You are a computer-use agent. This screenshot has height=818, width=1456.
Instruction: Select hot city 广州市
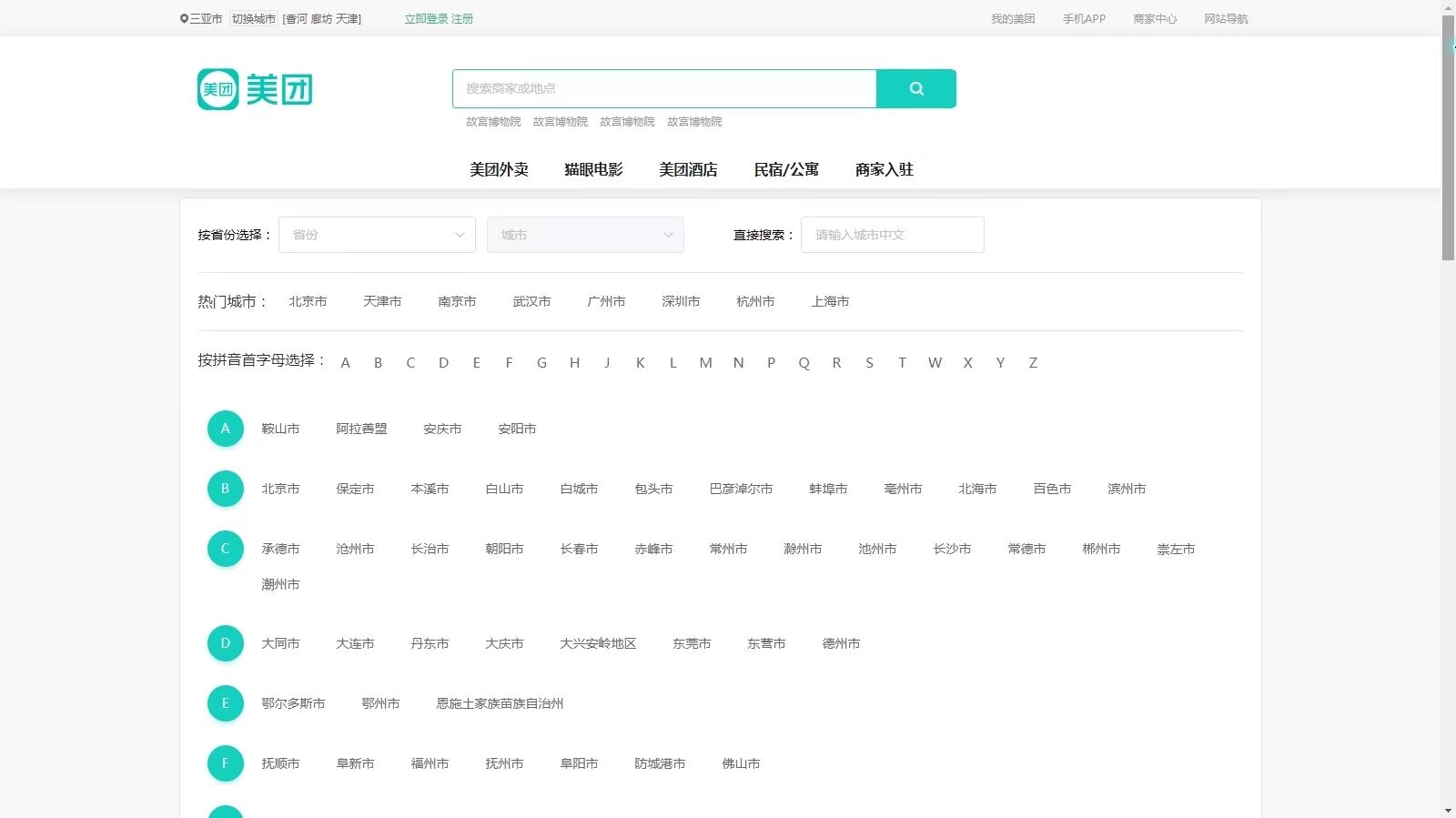click(x=606, y=301)
